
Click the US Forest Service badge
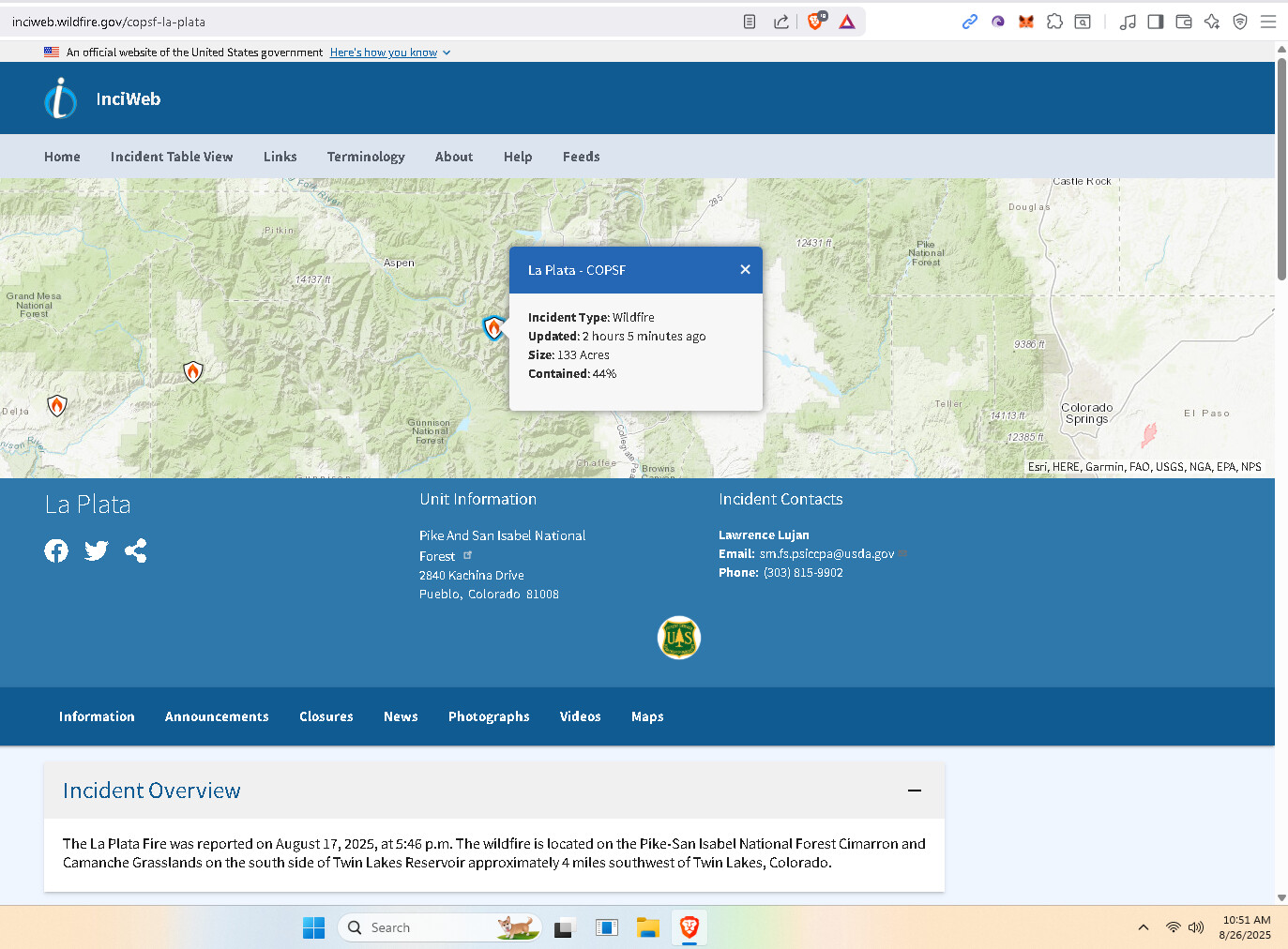click(x=679, y=638)
